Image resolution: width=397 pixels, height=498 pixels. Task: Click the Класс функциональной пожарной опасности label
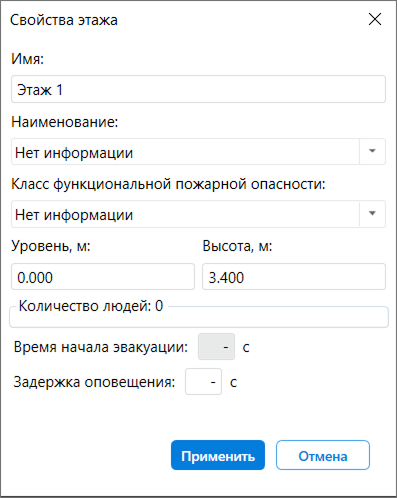[x=168, y=184]
